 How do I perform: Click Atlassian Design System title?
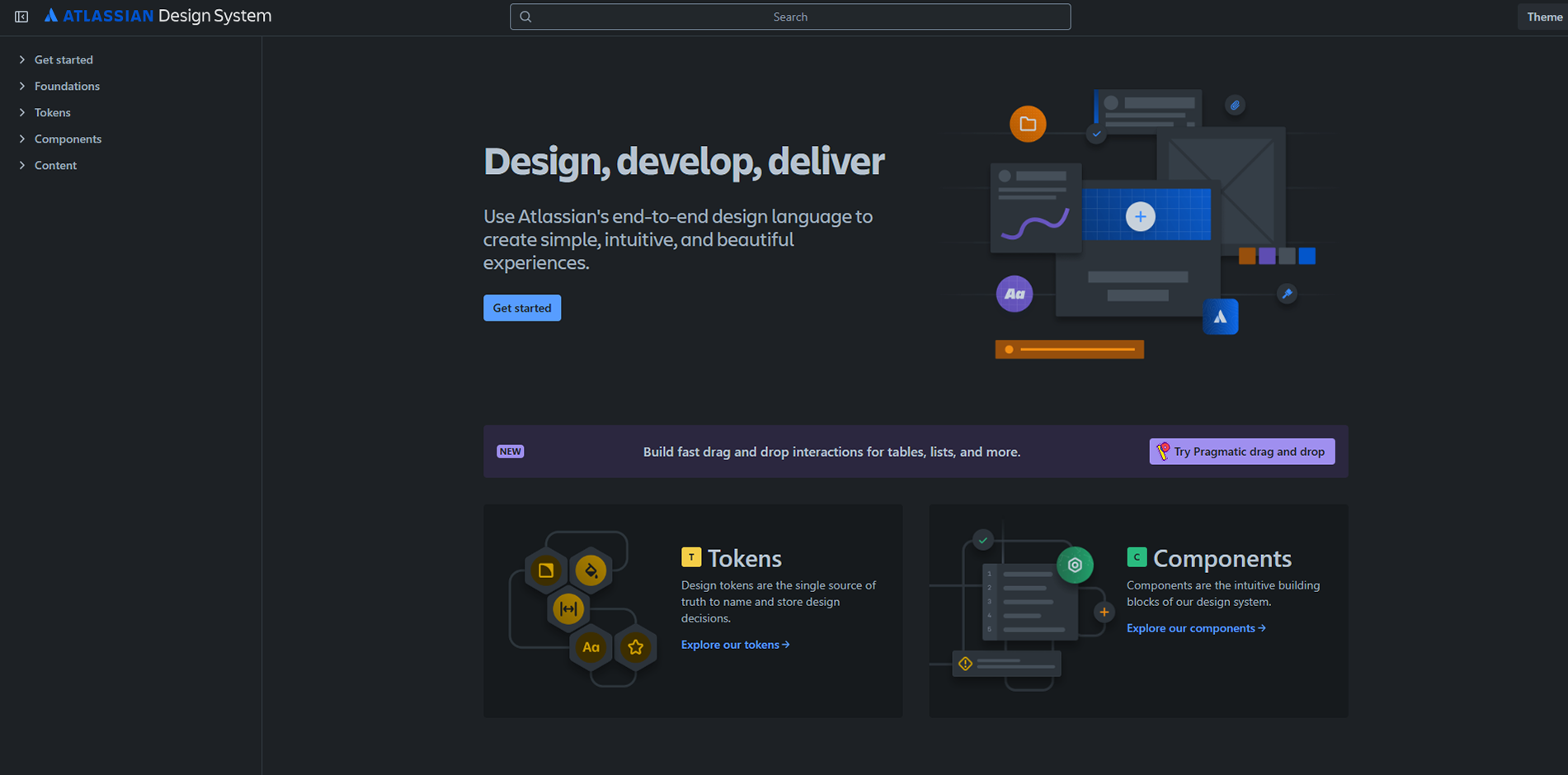pos(158,16)
